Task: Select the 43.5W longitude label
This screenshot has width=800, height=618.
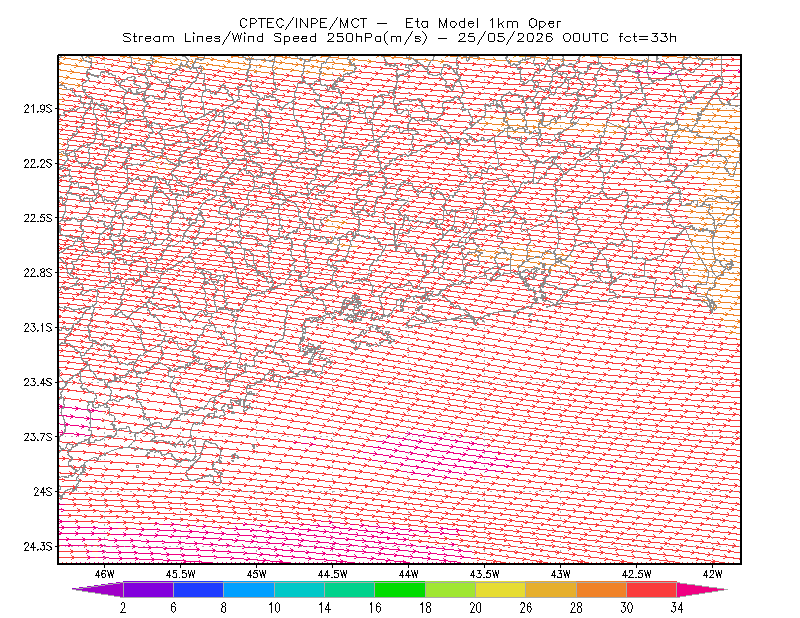Action: [x=485, y=574]
